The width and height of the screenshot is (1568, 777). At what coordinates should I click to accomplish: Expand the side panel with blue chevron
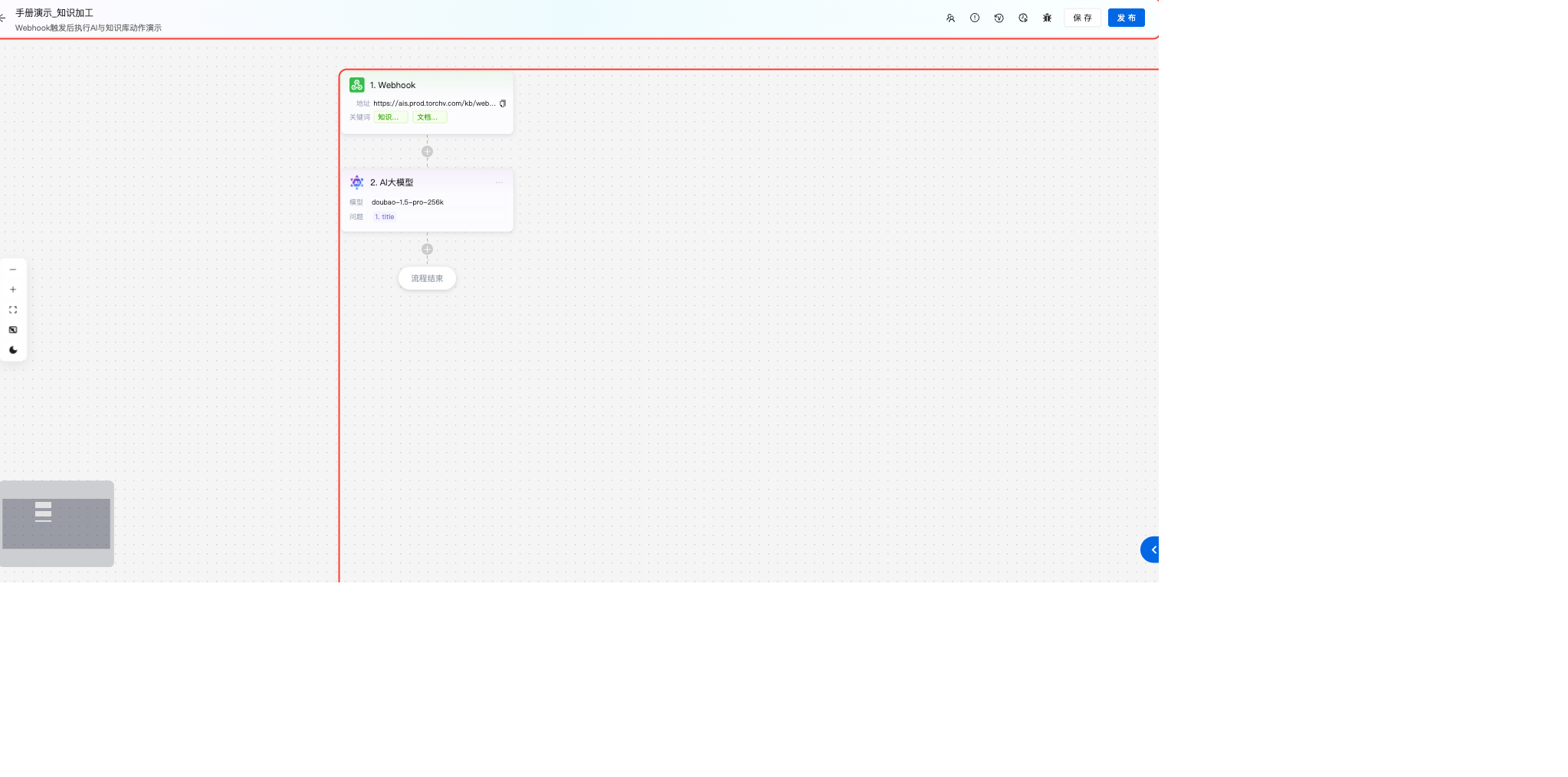coord(1152,549)
